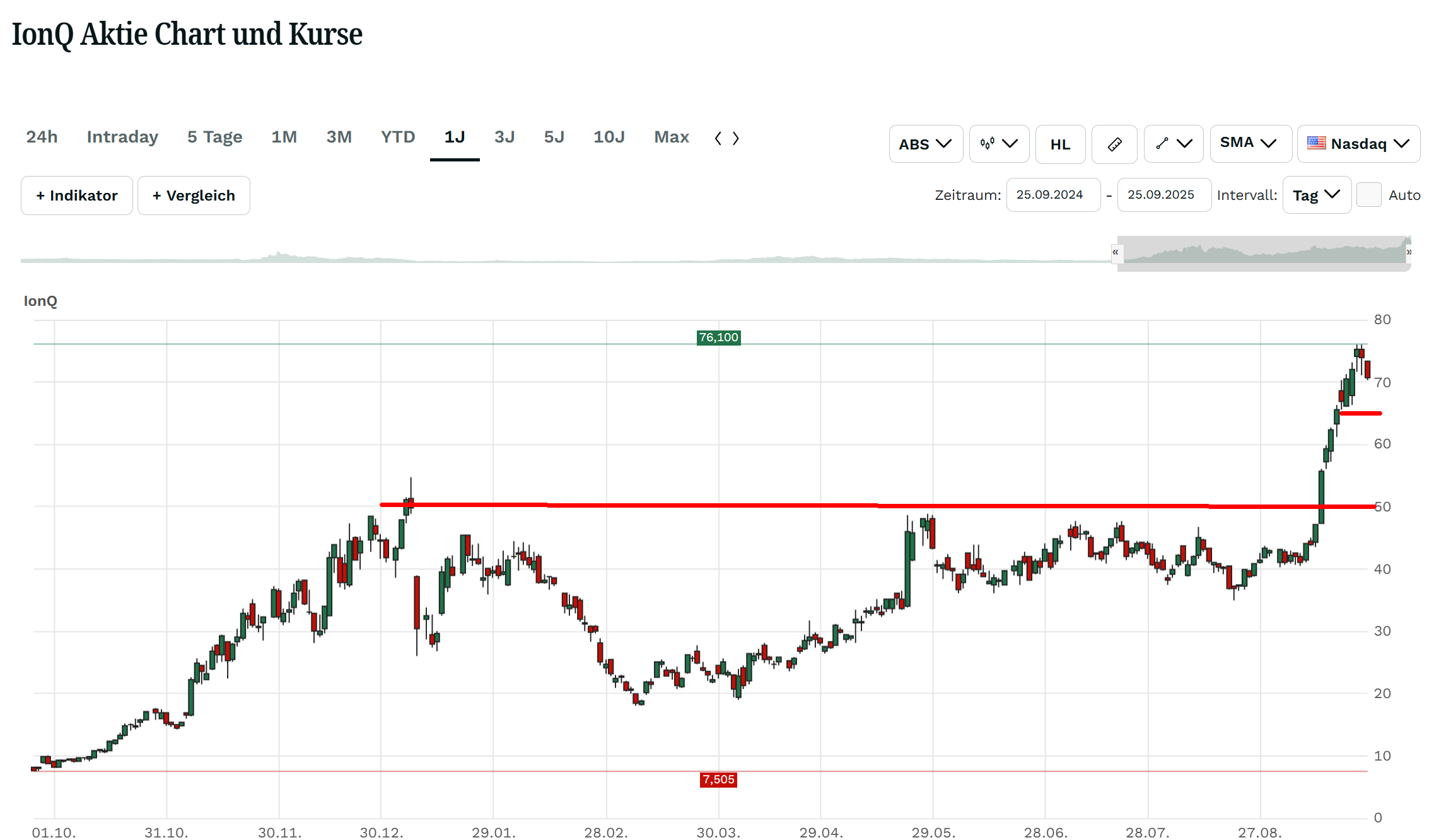This screenshot has width=1434, height=840.
Task: Select the 1M range tab
Action: click(x=284, y=137)
